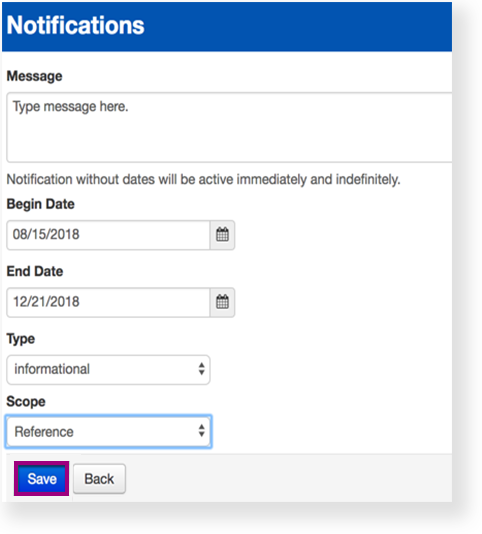
Task: Click the Message field label
Action: pos(34,76)
